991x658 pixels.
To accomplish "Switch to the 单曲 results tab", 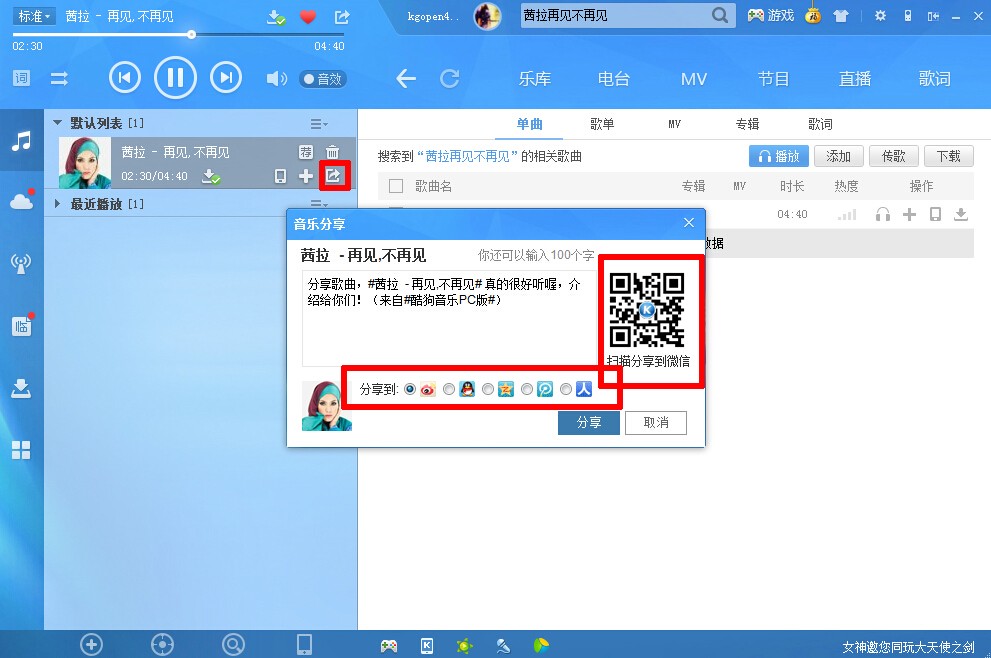I will pyautogui.click(x=529, y=124).
